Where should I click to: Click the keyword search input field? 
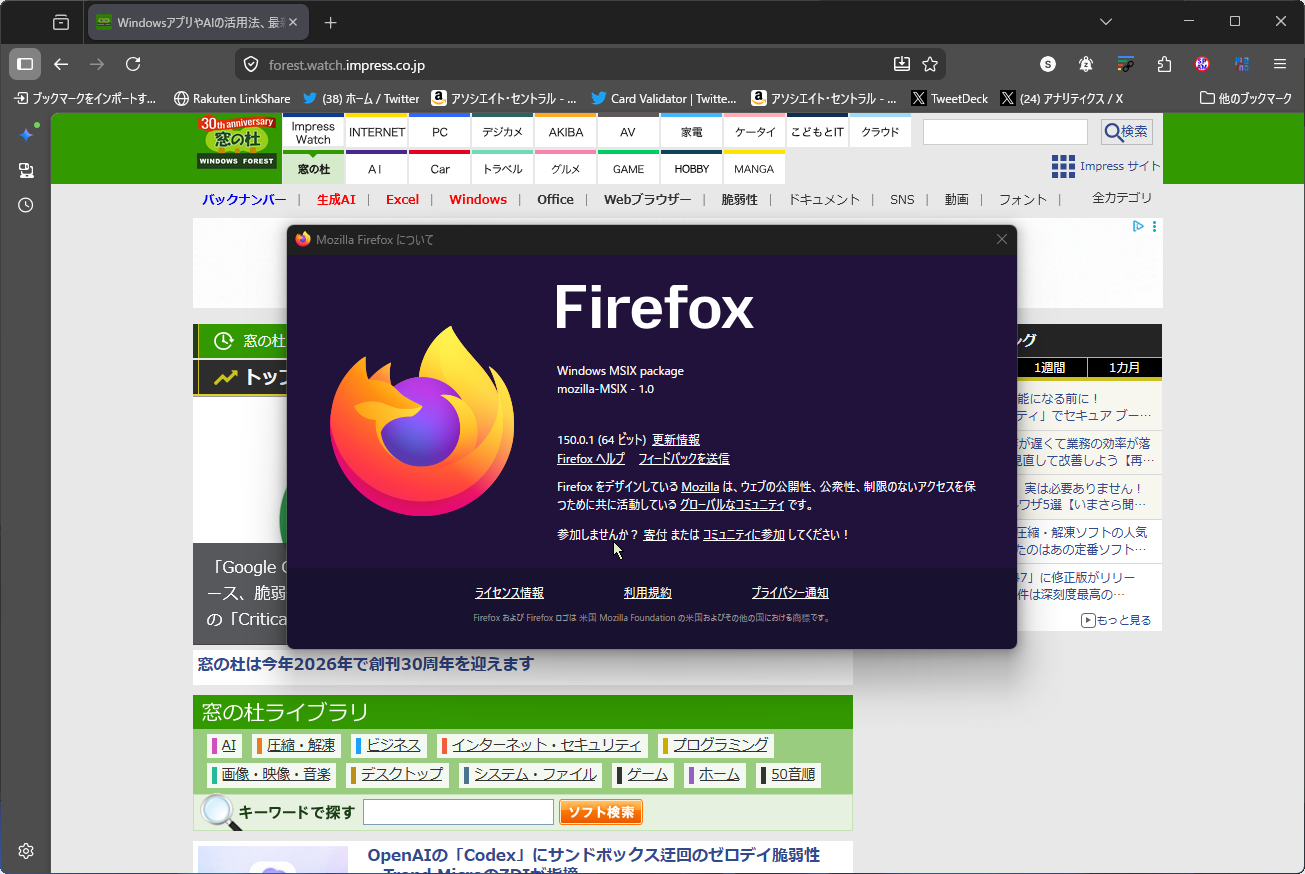[x=457, y=811]
